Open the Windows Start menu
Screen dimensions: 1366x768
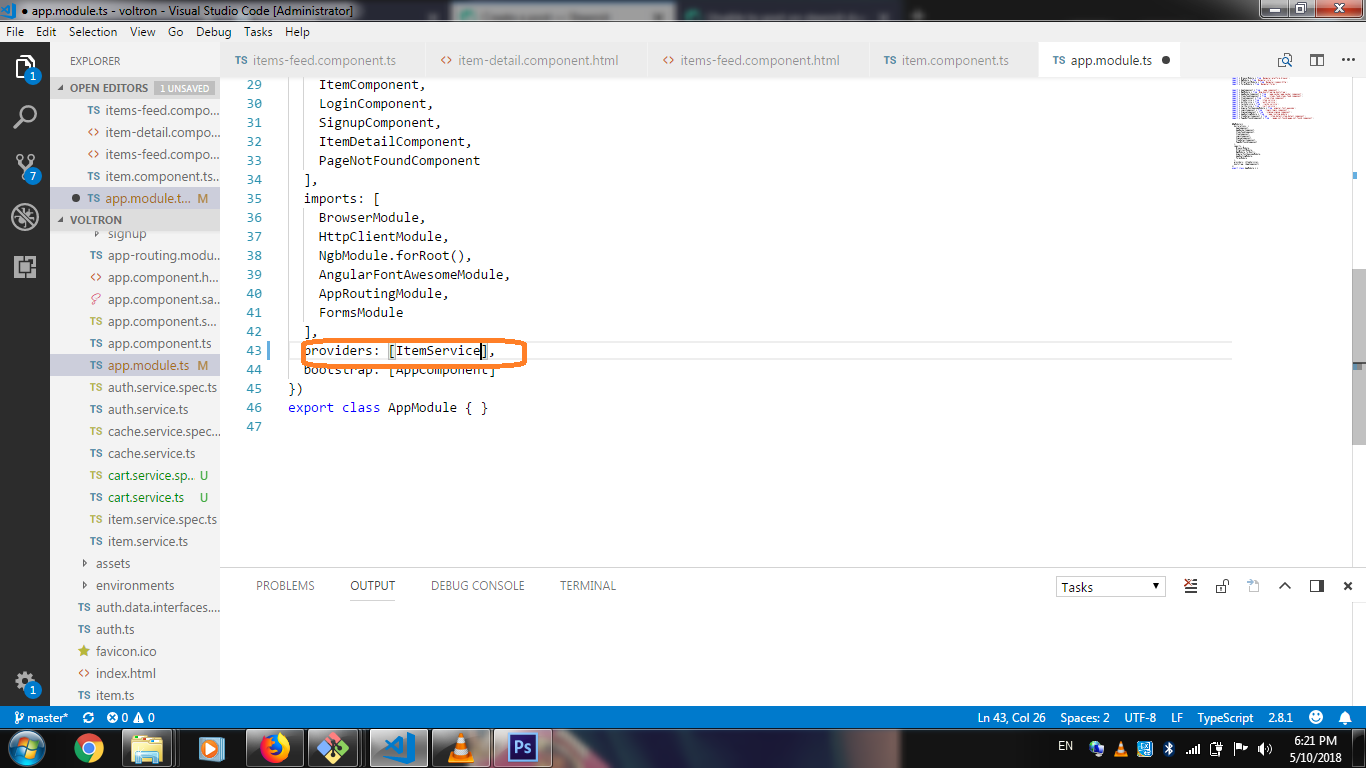point(27,747)
